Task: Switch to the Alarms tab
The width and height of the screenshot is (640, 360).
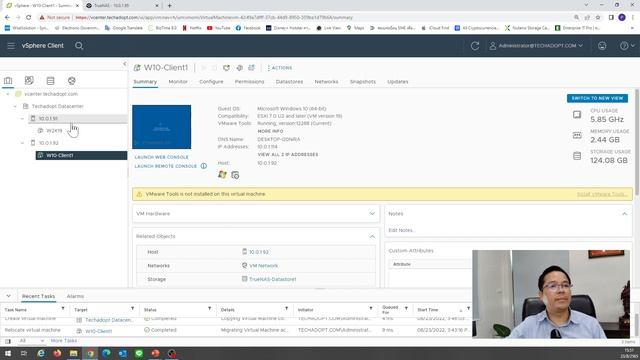Action: (x=75, y=296)
